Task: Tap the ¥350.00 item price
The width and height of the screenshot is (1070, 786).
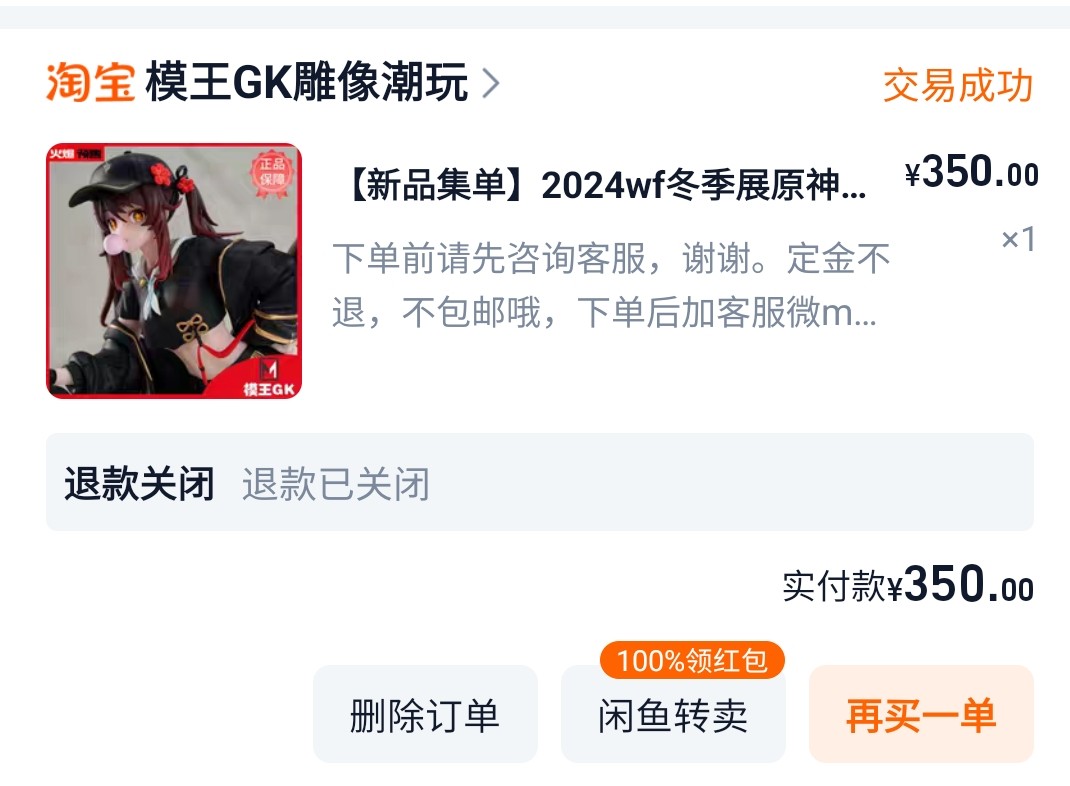Action: click(971, 172)
